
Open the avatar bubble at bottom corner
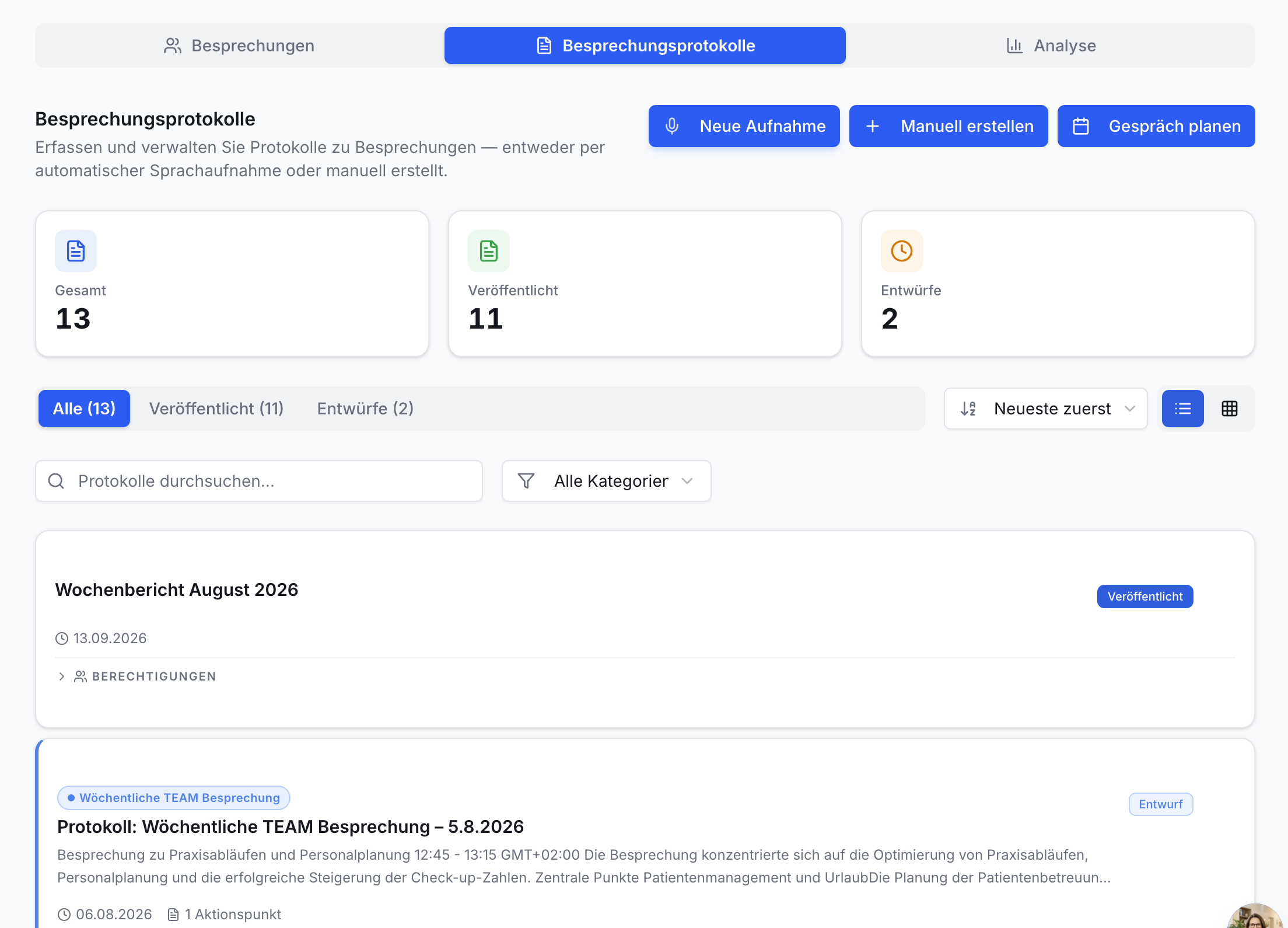click(1256, 916)
